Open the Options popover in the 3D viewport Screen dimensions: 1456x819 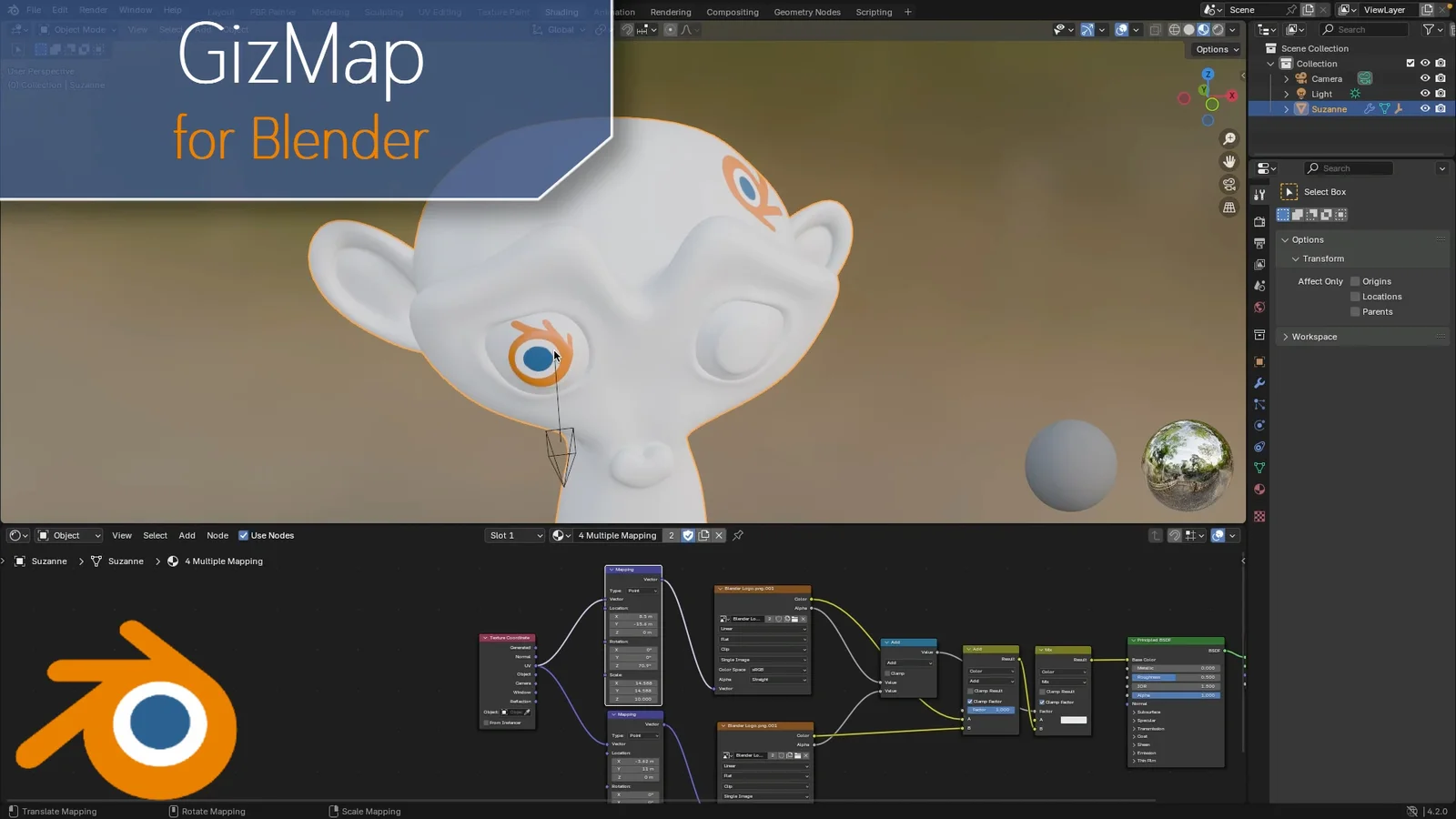pos(1216,49)
